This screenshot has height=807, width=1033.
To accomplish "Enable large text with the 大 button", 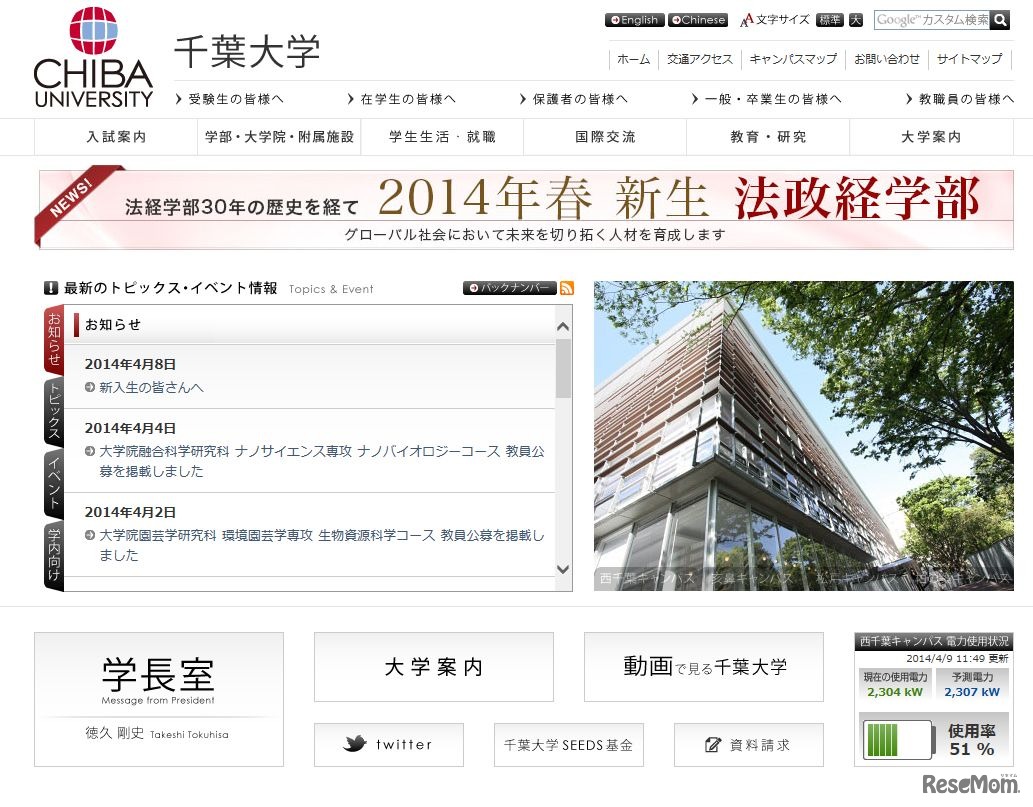I will (x=855, y=18).
